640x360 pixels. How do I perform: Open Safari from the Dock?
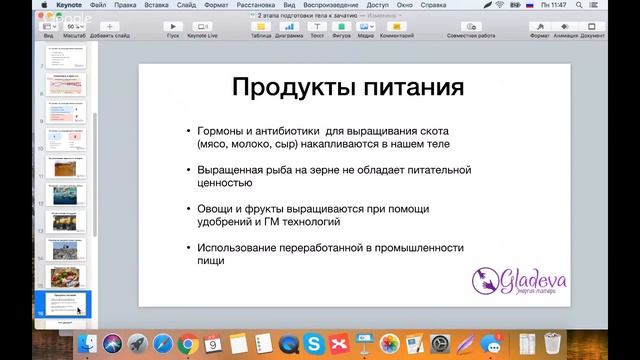(x=163, y=344)
